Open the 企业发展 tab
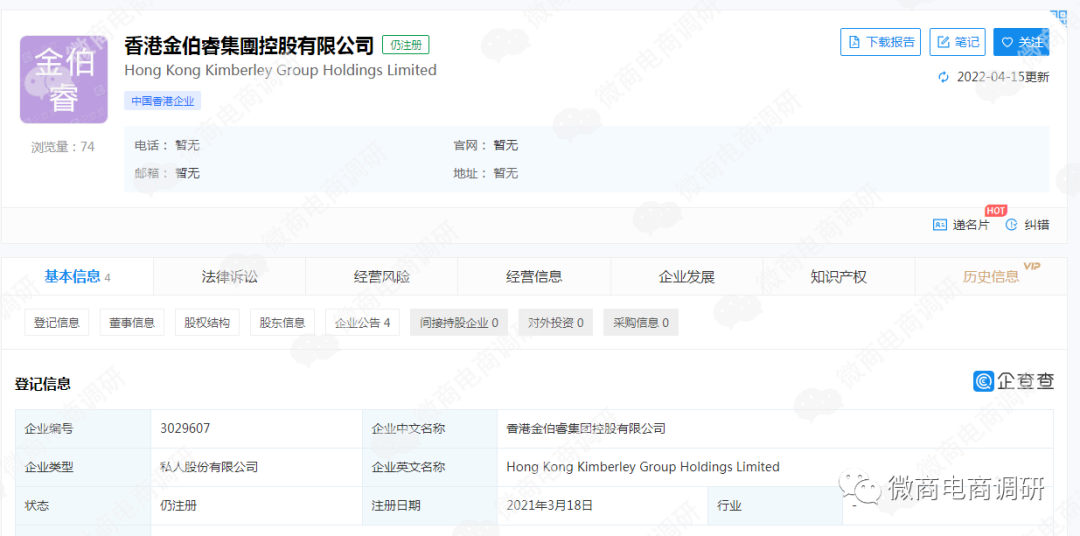This screenshot has width=1080, height=536. (687, 277)
